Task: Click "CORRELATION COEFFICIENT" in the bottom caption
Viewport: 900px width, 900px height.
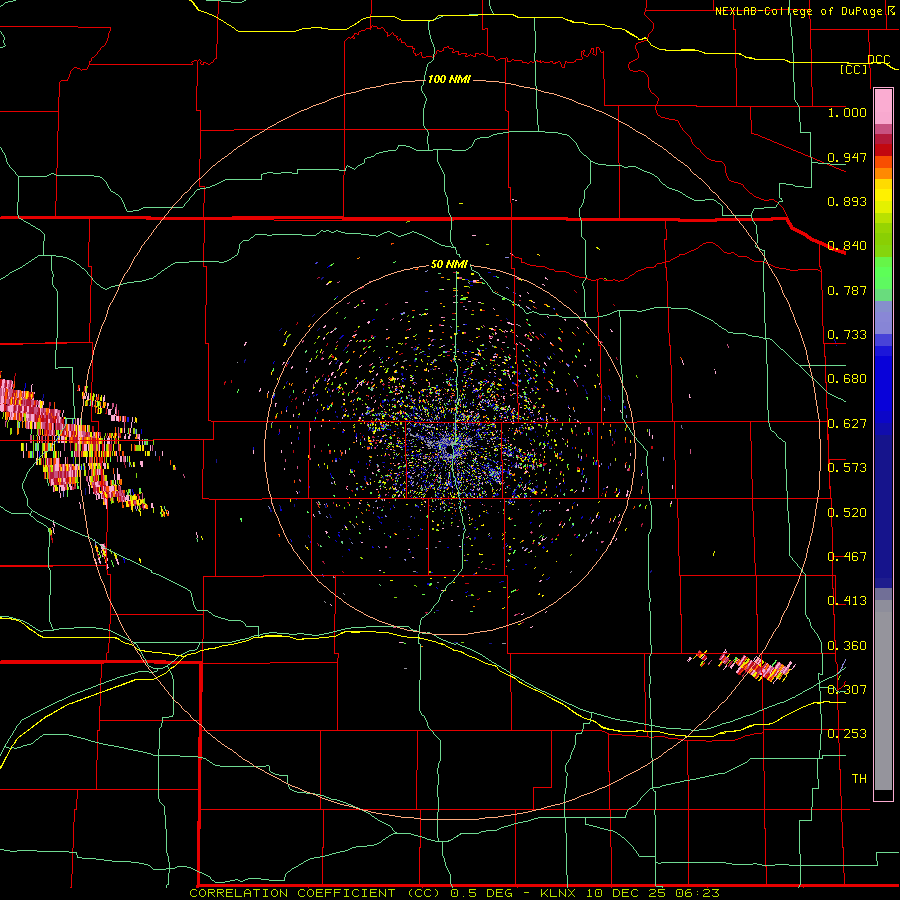Action: (292, 893)
